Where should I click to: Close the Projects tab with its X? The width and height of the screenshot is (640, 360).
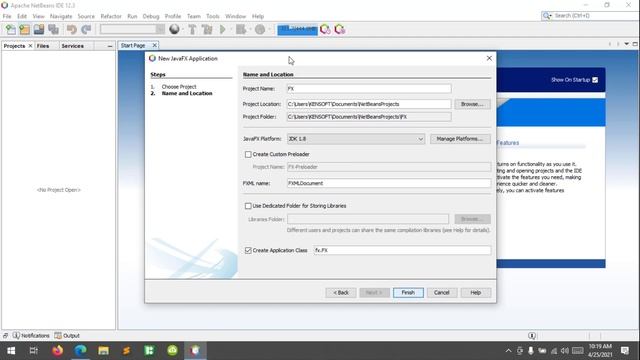30,46
